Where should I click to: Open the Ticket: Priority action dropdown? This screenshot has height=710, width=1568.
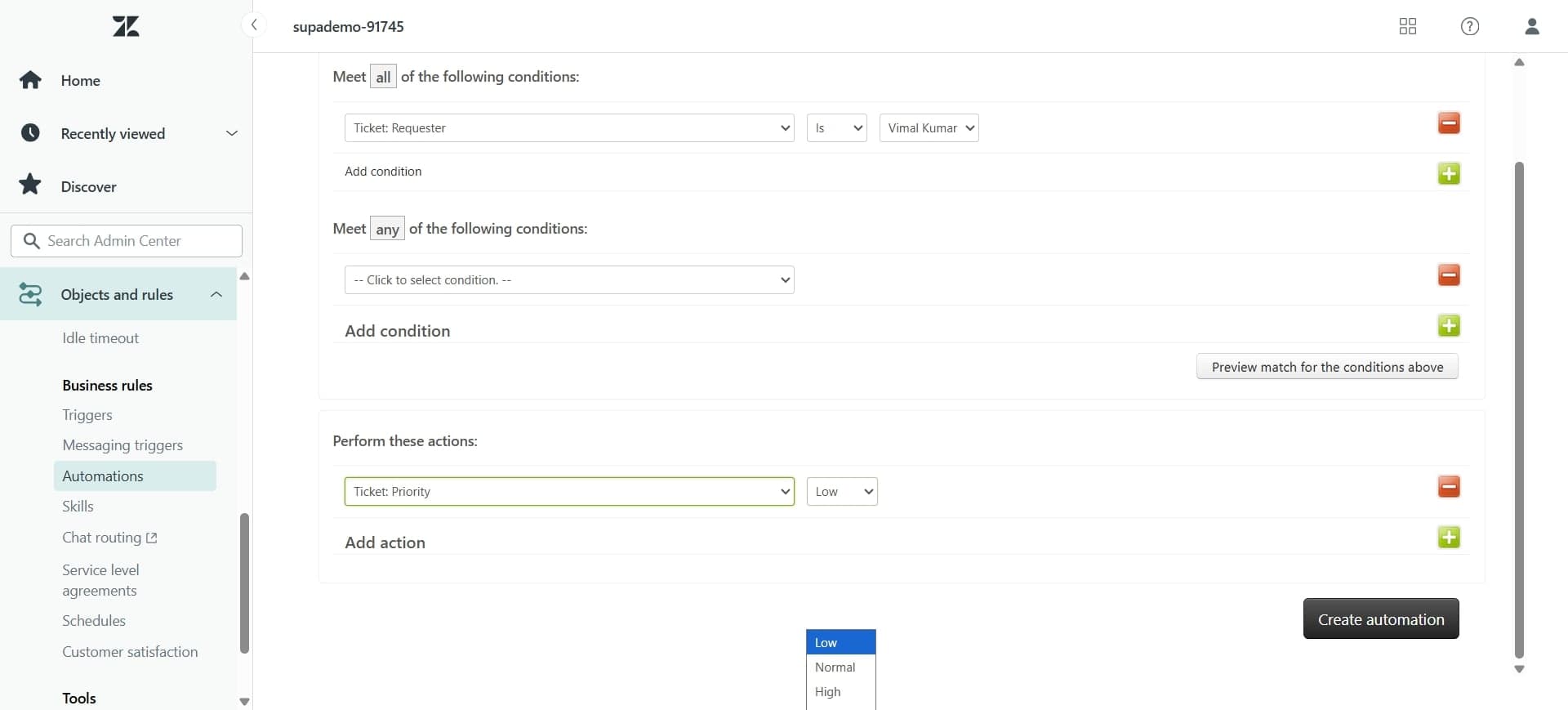(x=569, y=492)
